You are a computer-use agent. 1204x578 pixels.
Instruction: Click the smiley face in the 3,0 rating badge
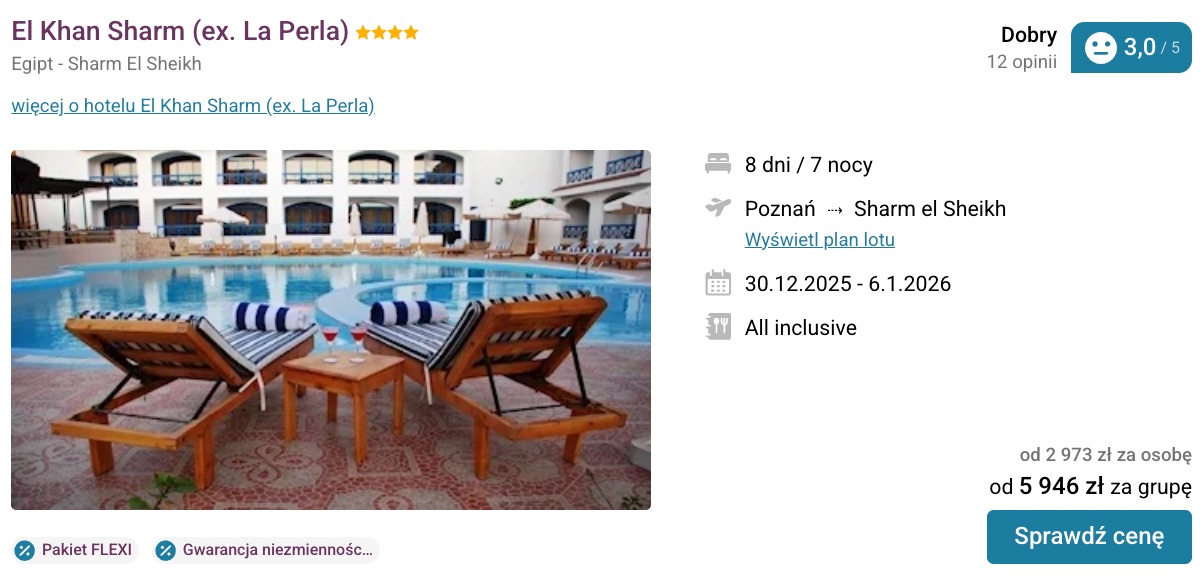(x=1102, y=46)
